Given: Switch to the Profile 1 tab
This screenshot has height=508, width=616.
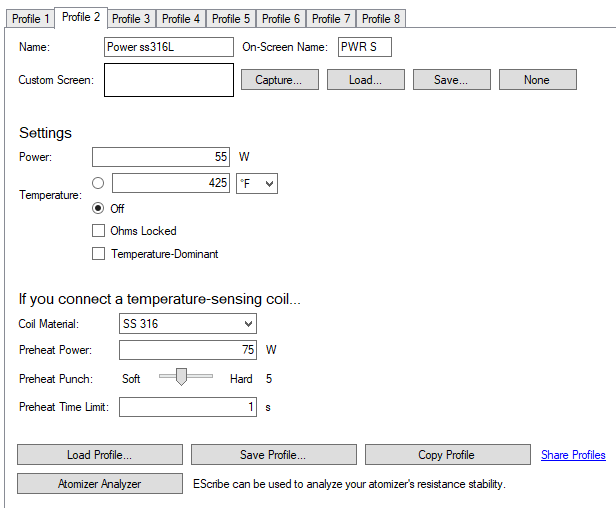Looking at the screenshot, I should pyautogui.click(x=31, y=19).
